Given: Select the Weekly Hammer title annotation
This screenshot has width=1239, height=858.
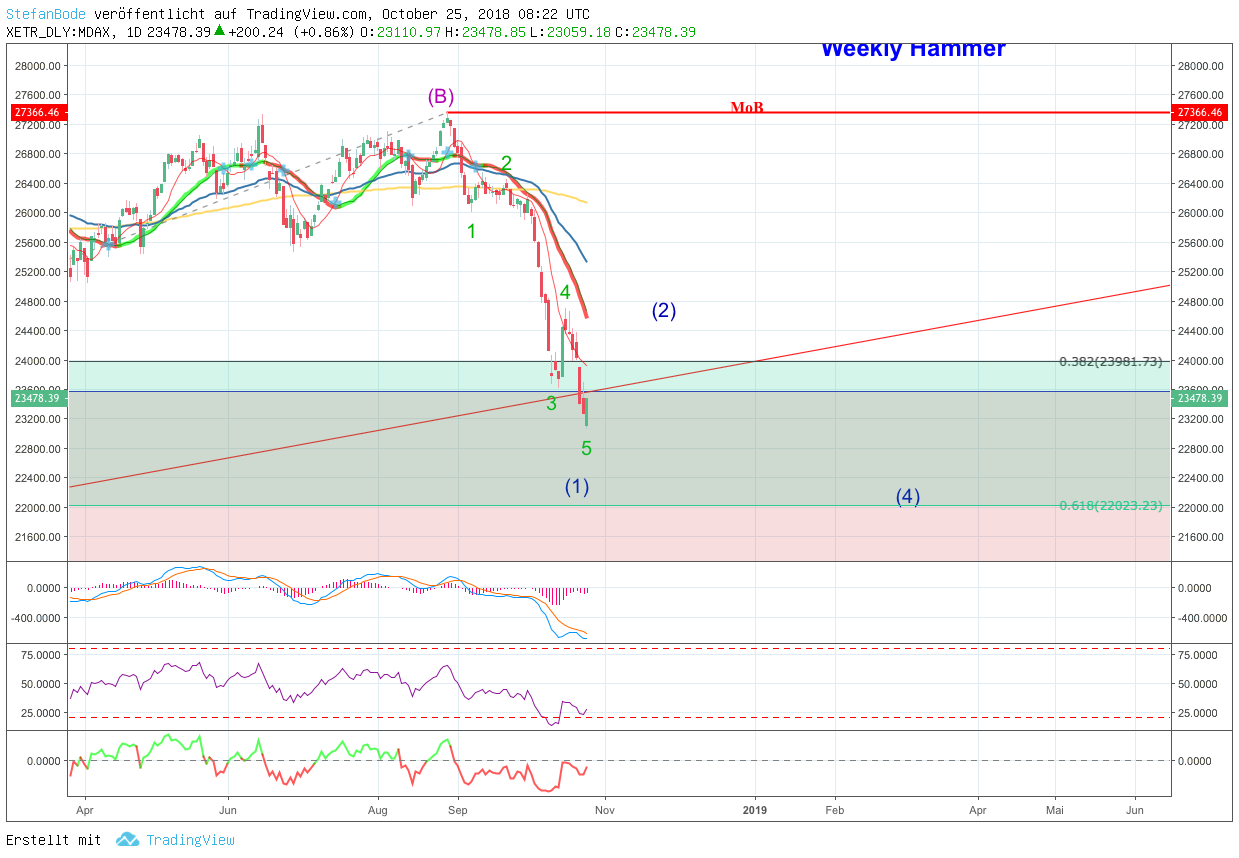Looking at the screenshot, I should [913, 49].
